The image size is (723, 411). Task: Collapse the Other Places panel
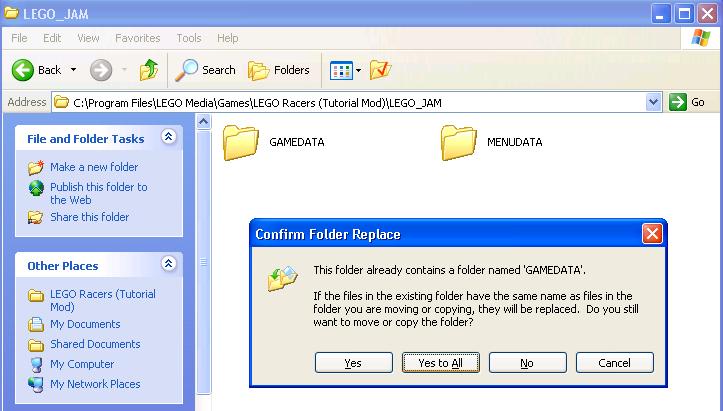click(x=169, y=263)
